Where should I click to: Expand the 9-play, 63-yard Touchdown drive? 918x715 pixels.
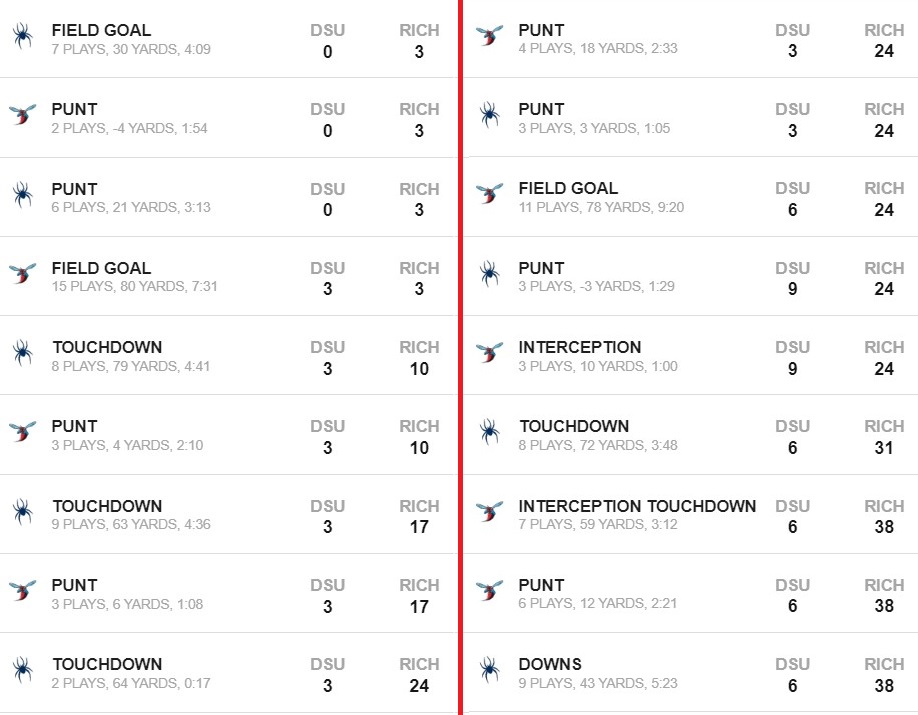pos(107,506)
